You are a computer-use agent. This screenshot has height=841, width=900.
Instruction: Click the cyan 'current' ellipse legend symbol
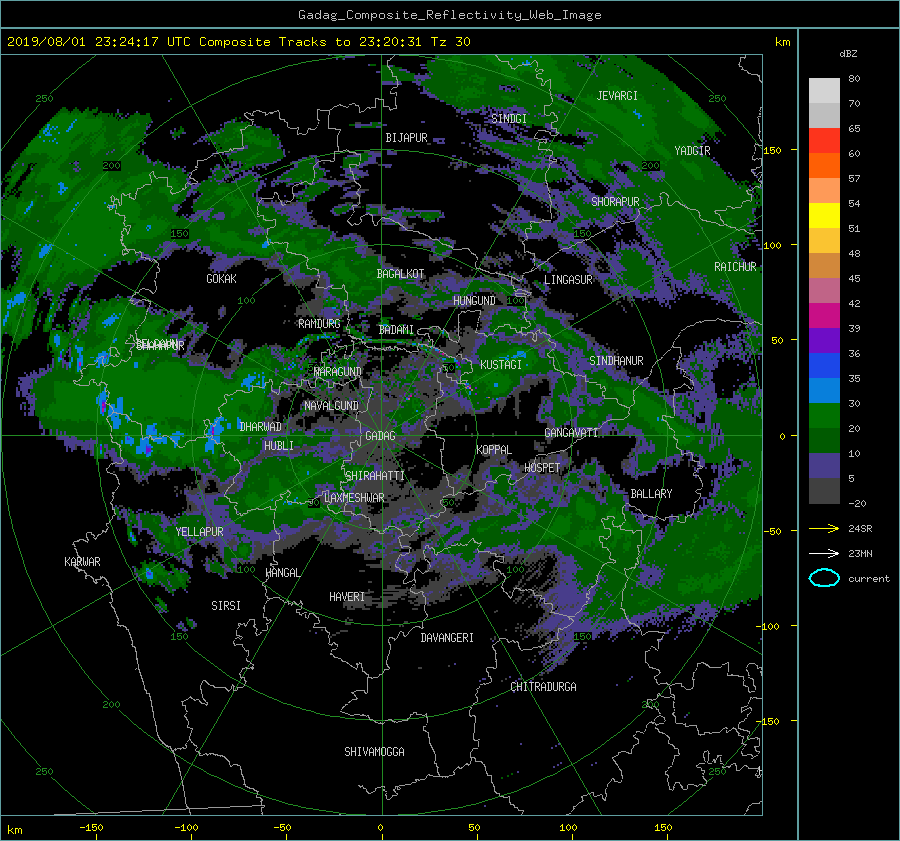pyautogui.click(x=824, y=578)
